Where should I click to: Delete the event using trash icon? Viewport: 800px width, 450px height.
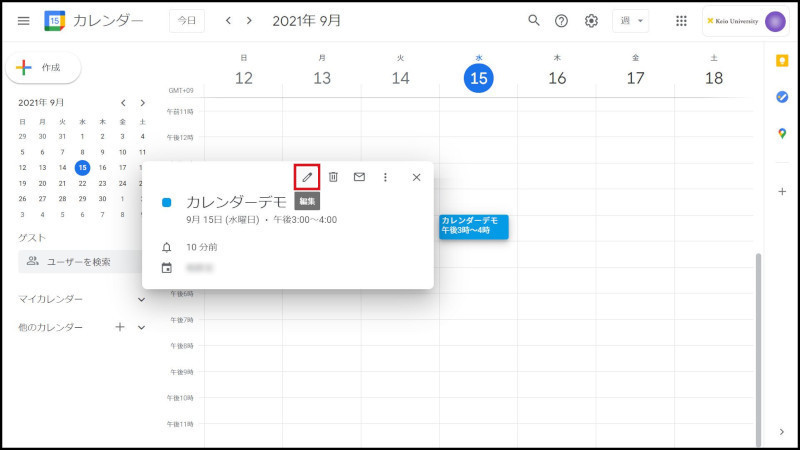(333, 177)
